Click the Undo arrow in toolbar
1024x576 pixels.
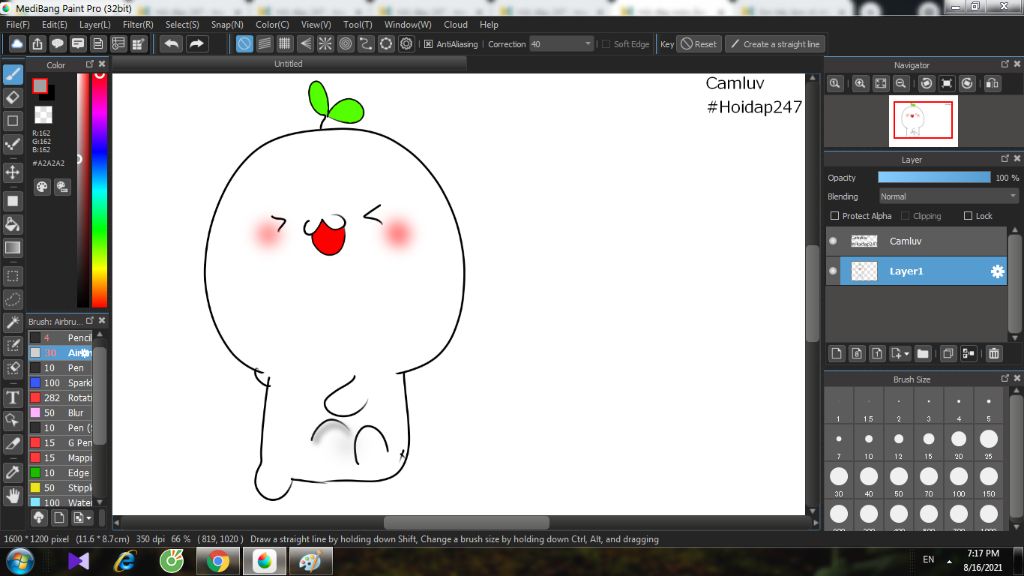[x=172, y=44]
